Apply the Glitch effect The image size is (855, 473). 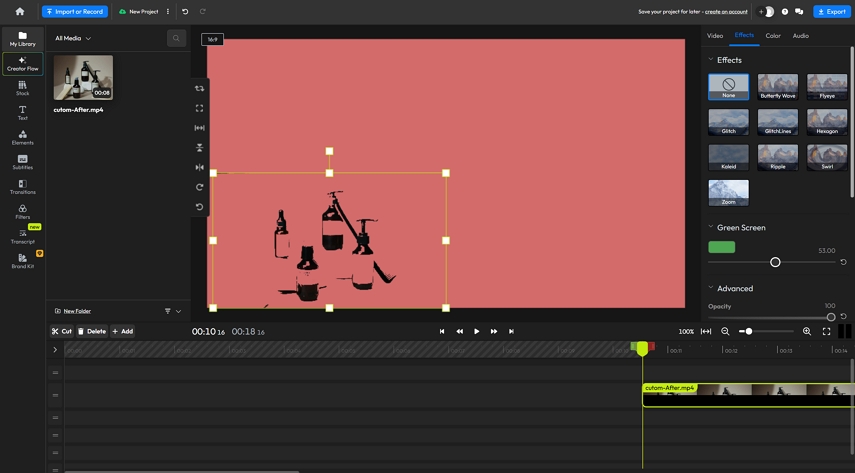click(728, 122)
